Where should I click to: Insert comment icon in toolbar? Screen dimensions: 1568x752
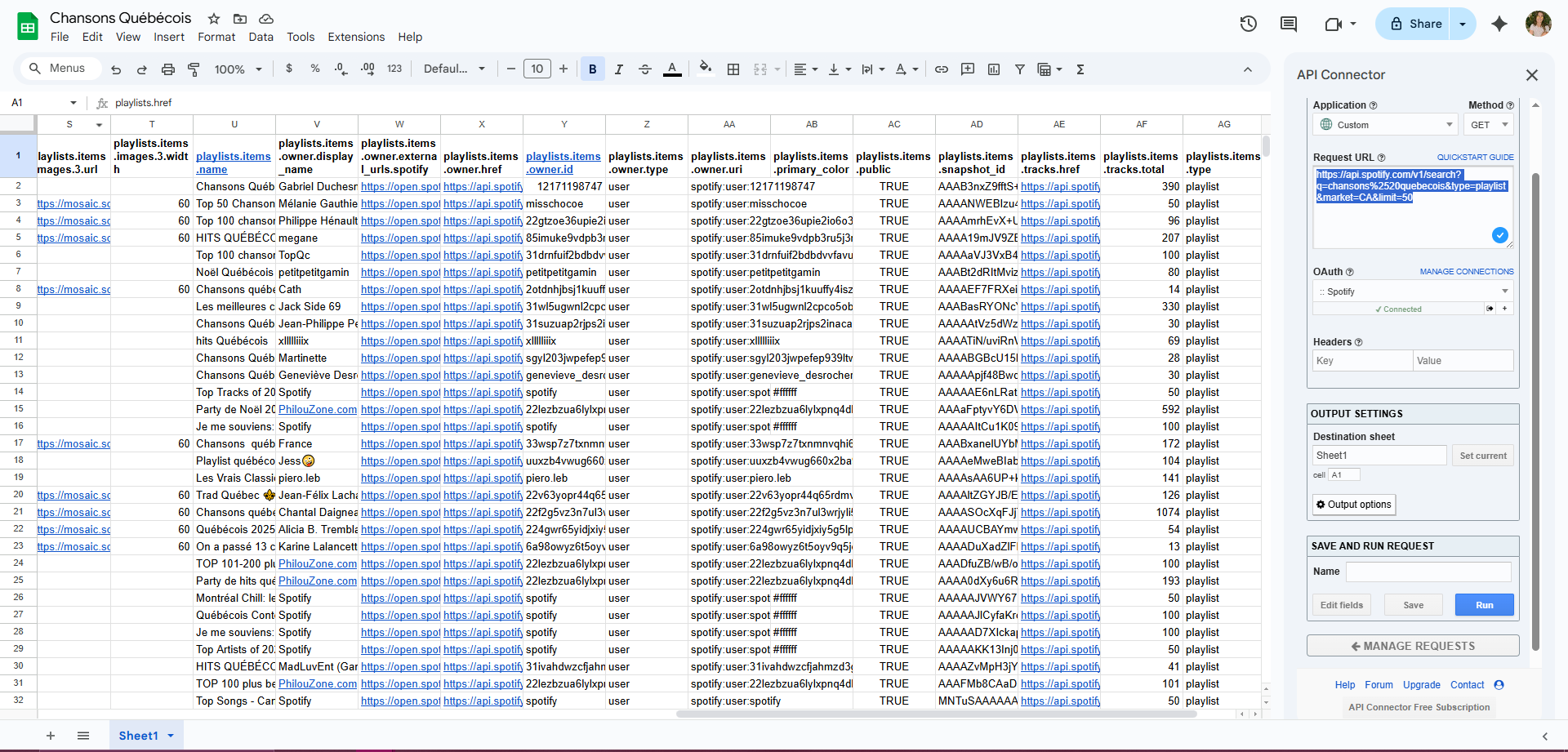point(968,69)
